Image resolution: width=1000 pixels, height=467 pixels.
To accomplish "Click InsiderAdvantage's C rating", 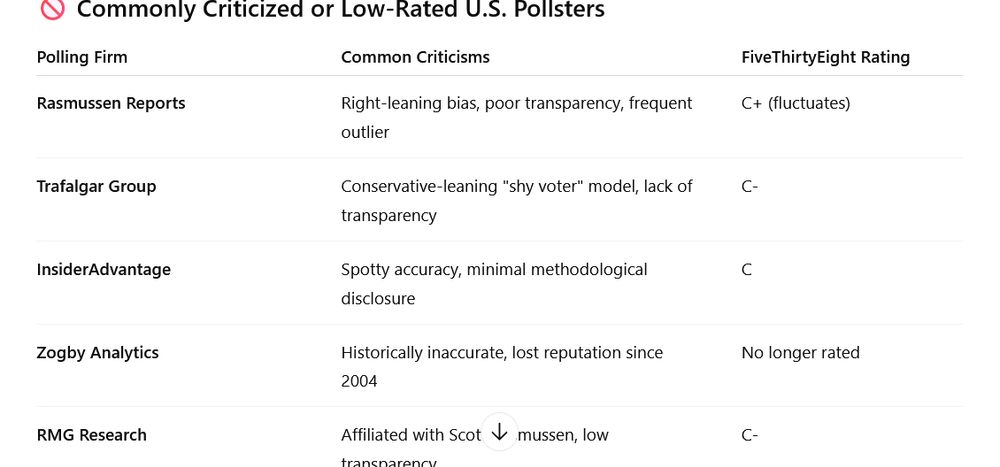I will coord(747,269).
